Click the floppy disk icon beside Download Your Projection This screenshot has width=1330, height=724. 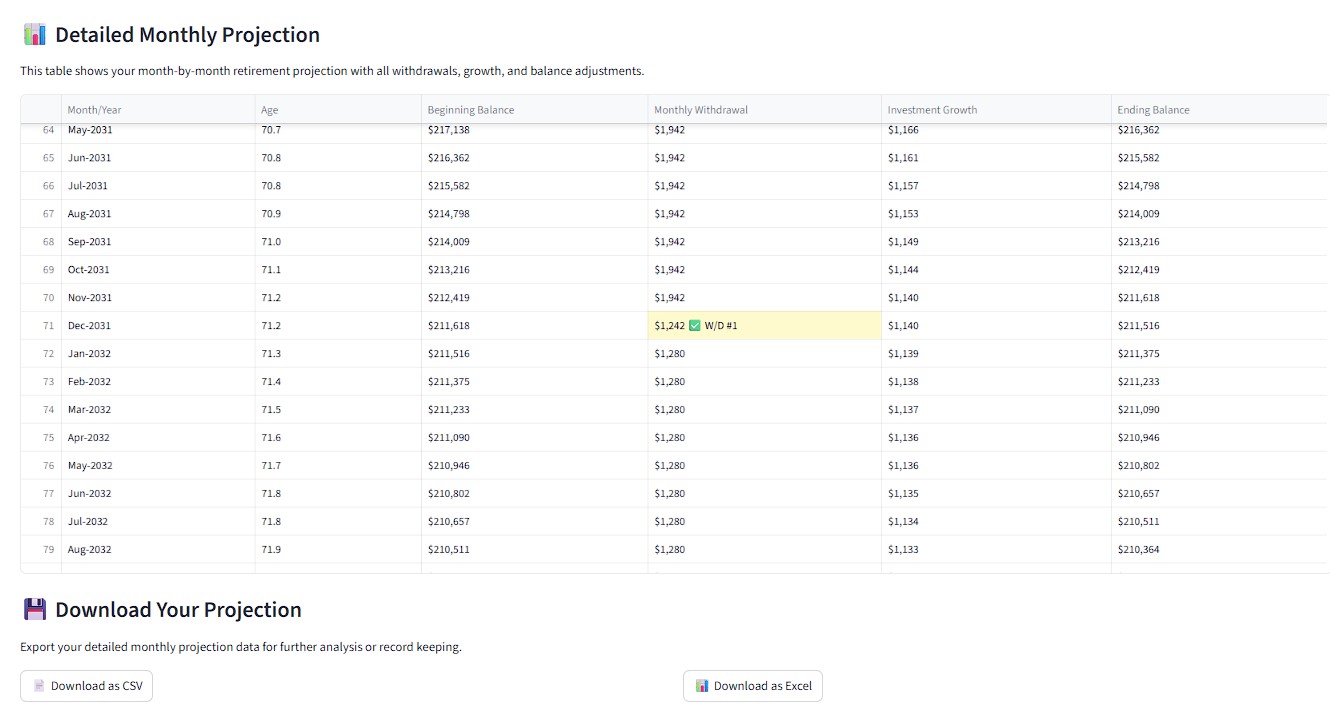coord(34,610)
